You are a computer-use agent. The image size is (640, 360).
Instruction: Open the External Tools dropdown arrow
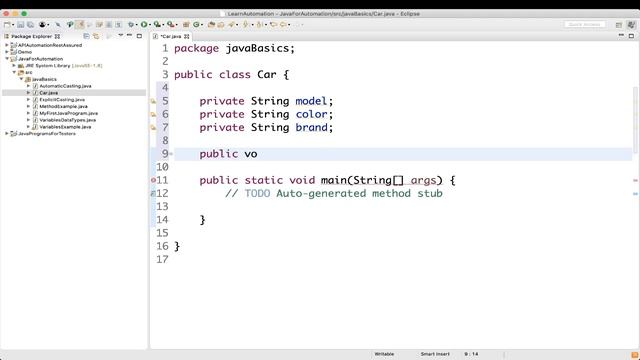pos(176,25)
